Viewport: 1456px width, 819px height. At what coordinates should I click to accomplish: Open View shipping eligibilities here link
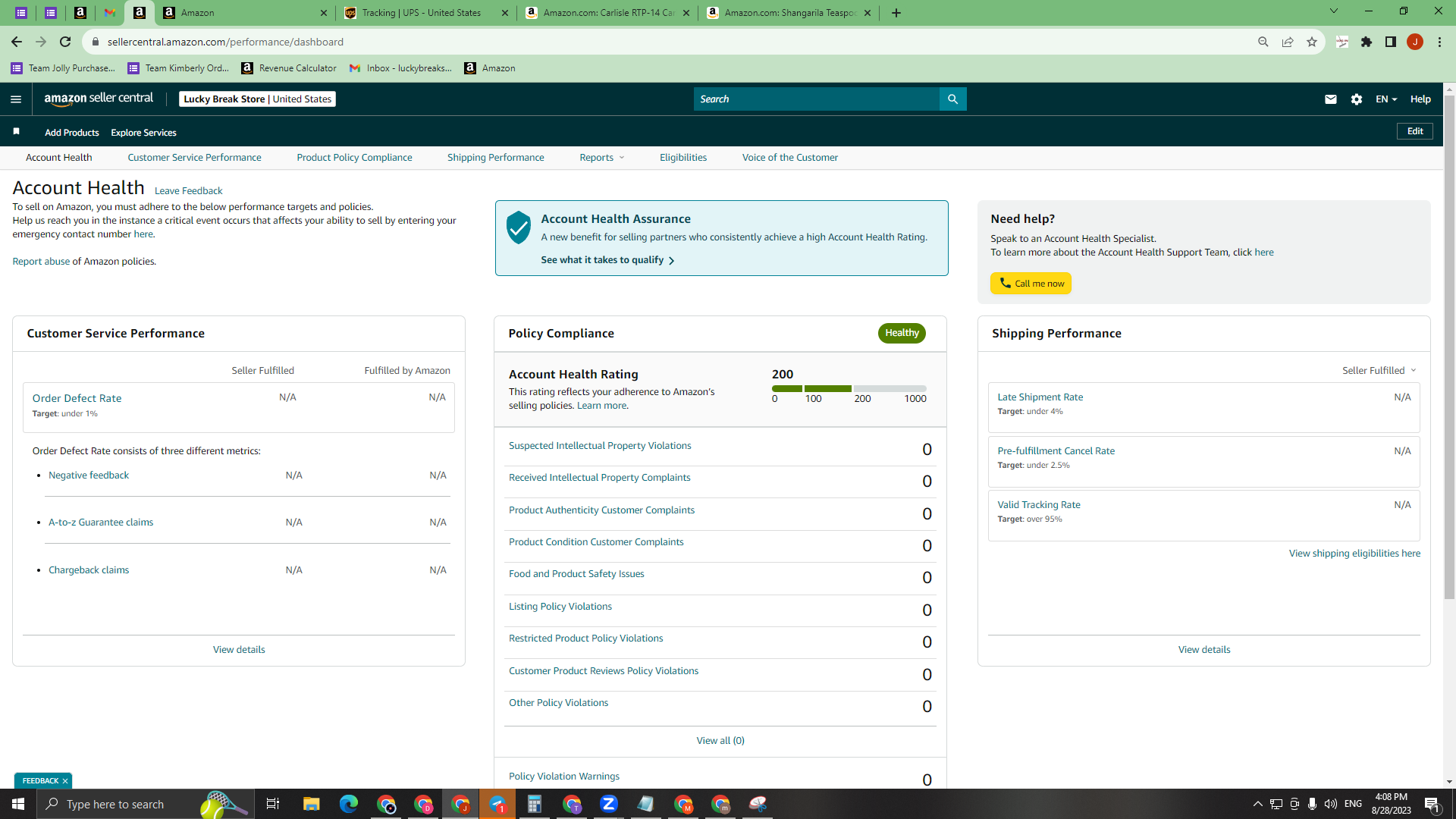coord(1354,554)
